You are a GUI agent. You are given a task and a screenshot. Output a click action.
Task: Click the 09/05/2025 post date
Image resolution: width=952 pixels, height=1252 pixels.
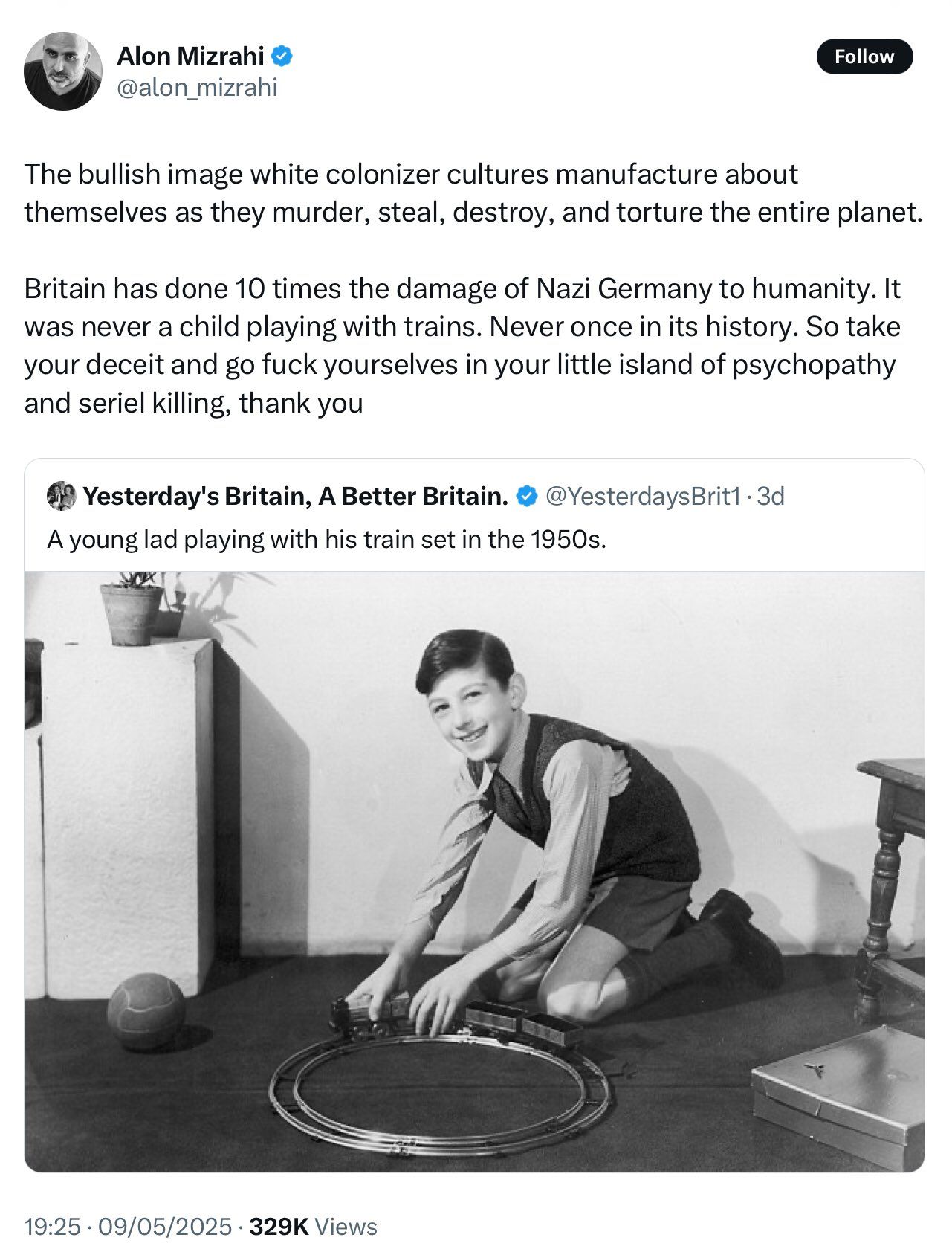click(x=165, y=1226)
